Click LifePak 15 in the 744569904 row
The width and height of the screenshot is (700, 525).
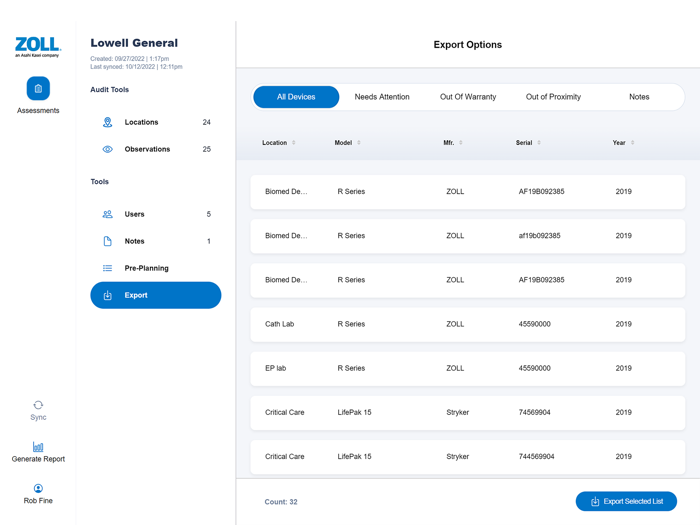click(354, 457)
